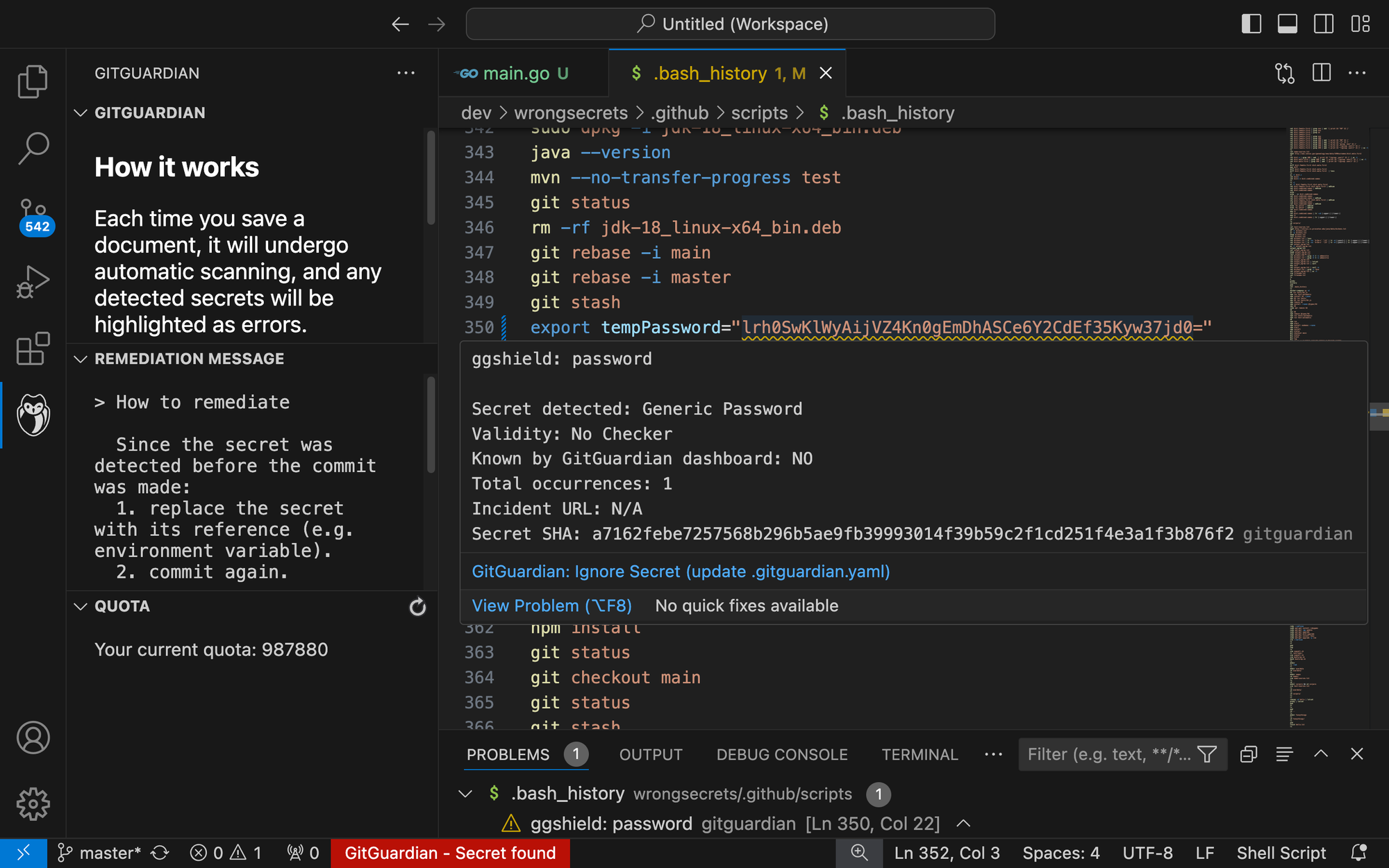This screenshot has width=1389, height=868.
Task: Select the GitGuardian owl icon
Action: pyautogui.click(x=32, y=415)
